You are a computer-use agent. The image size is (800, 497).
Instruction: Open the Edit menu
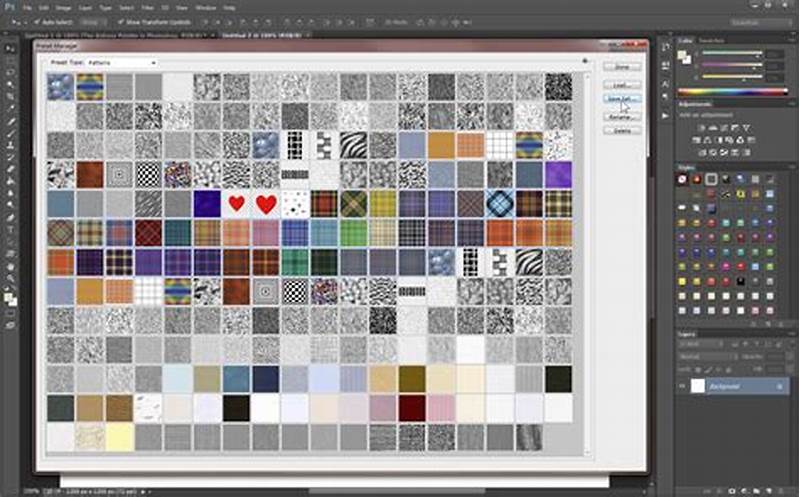pos(44,8)
